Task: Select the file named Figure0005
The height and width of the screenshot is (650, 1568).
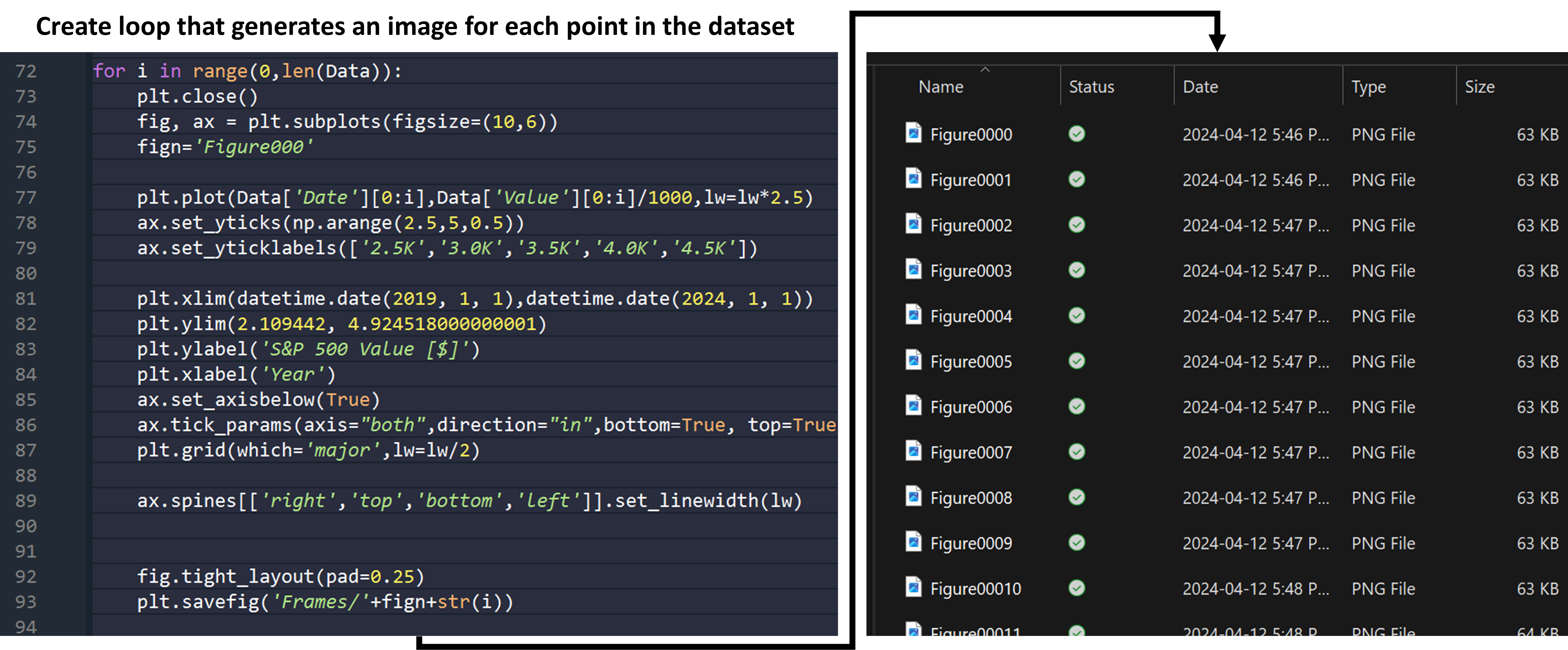Action: 970,362
